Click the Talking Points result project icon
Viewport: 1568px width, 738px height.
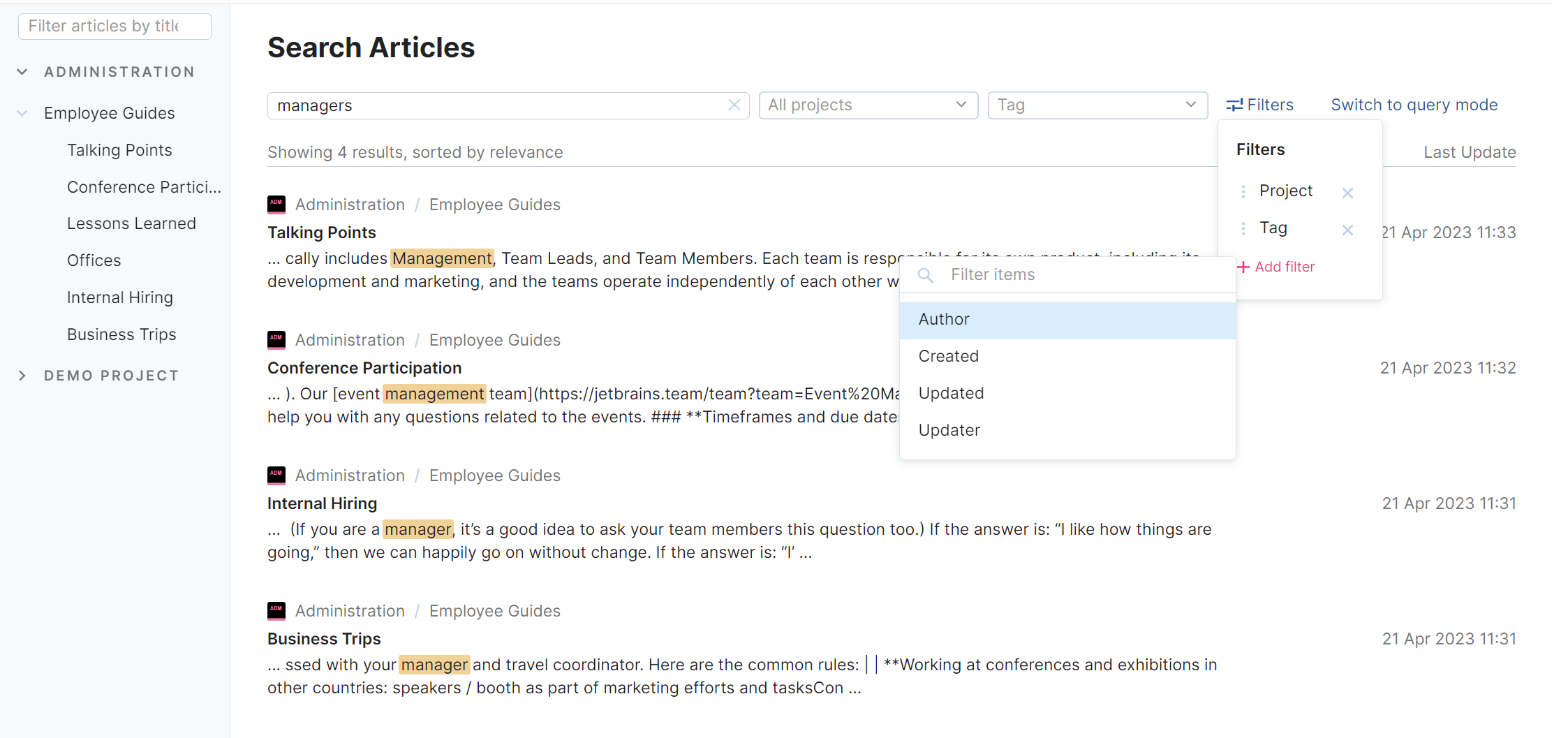pyautogui.click(x=276, y=205)
